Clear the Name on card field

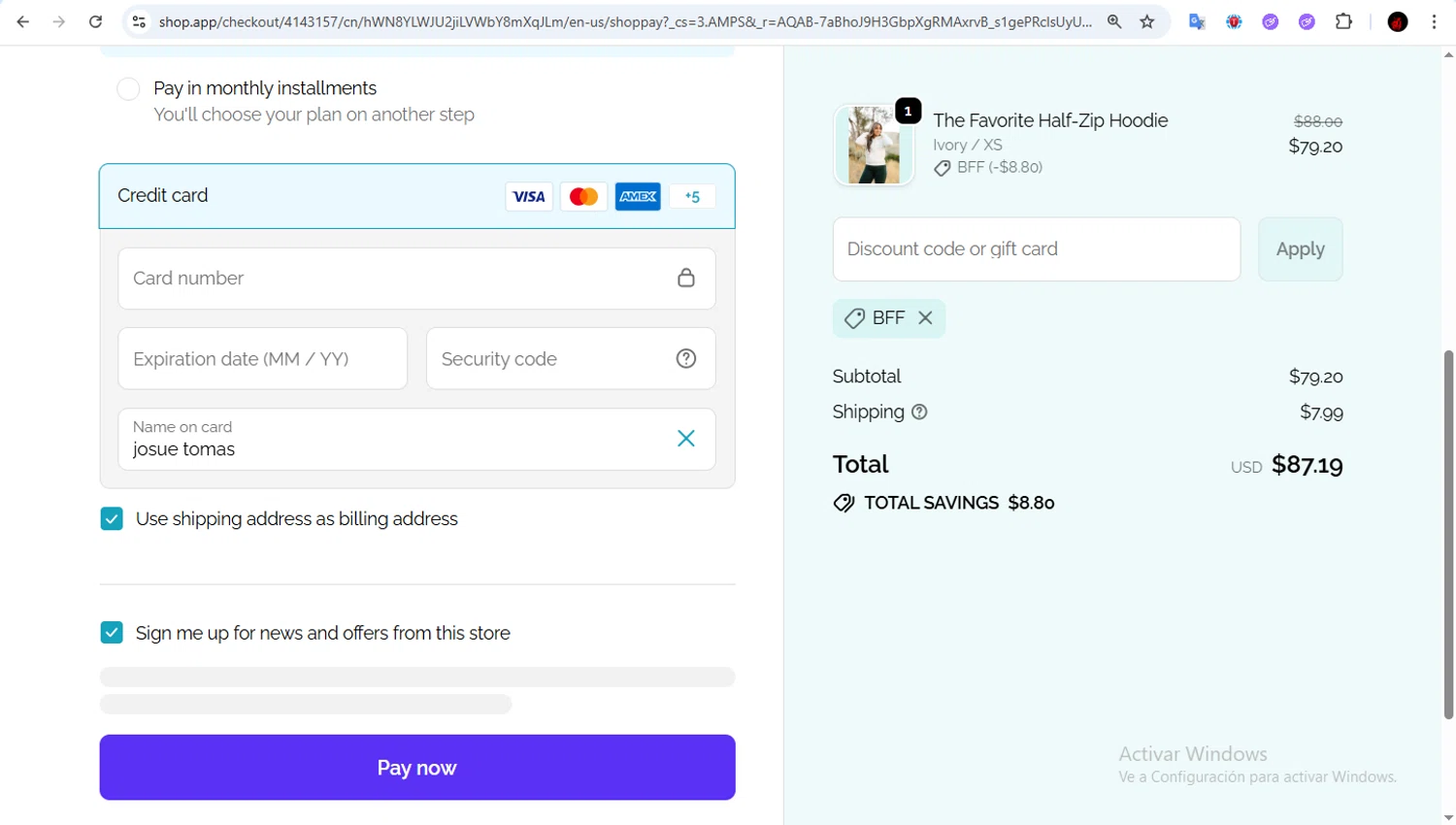tap(686, 439)
